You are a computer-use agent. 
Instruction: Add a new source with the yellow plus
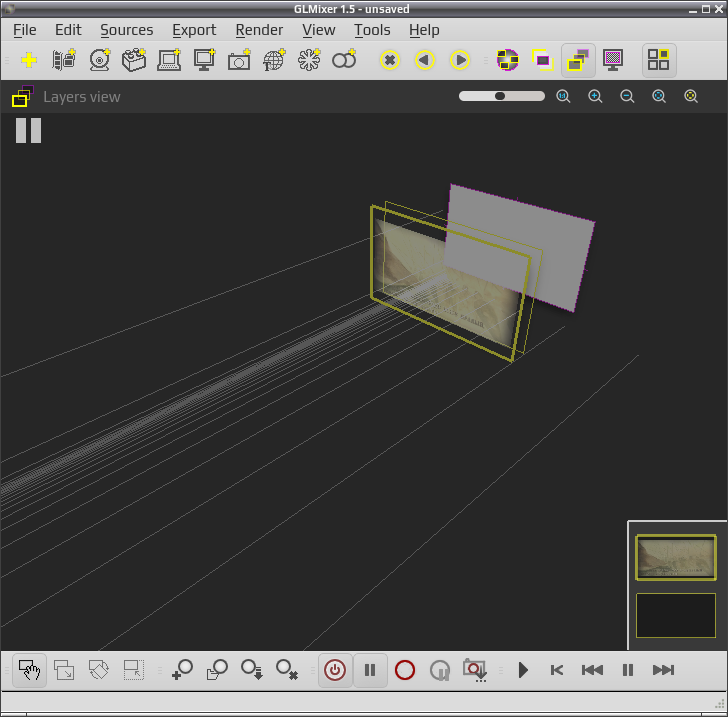pyautogui.click(x=29, y=60)
